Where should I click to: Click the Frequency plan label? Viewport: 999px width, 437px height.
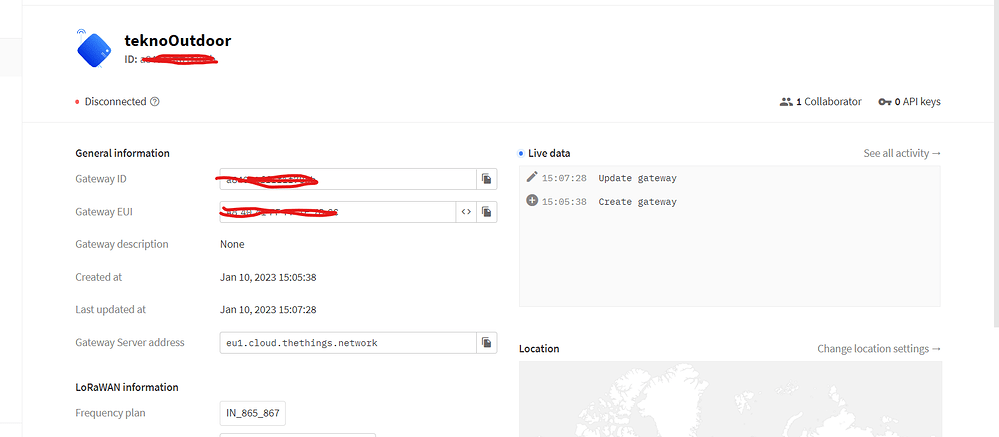coord(110,413)
